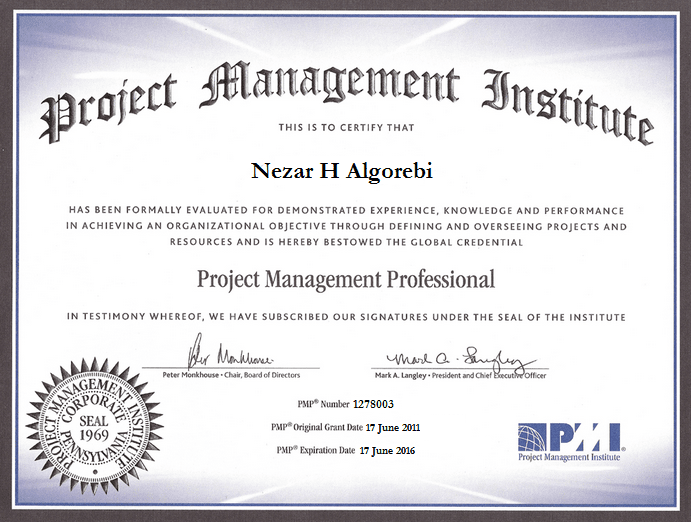Click the corporate seal 1969 emblem
Viewport: 691px width, 522px height.
coord(95,426)
